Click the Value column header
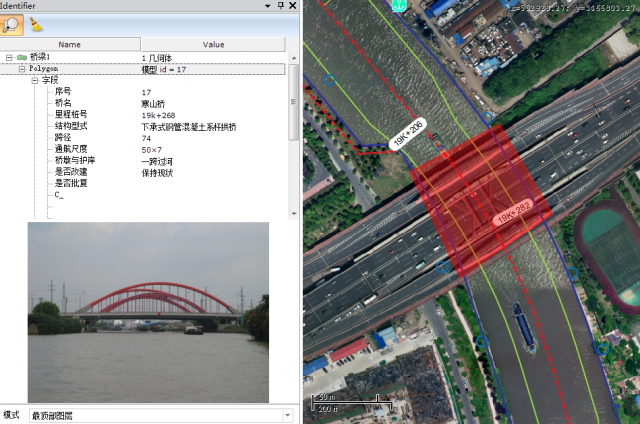Screen dimensions: 640x424 [x=213, y=44]
